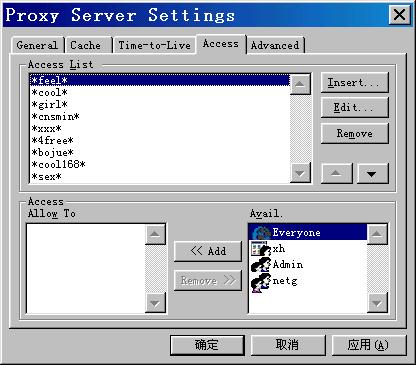416x365 pixels.
Task: Move entry down with black down arrow
Action: (x=373, y=173)
